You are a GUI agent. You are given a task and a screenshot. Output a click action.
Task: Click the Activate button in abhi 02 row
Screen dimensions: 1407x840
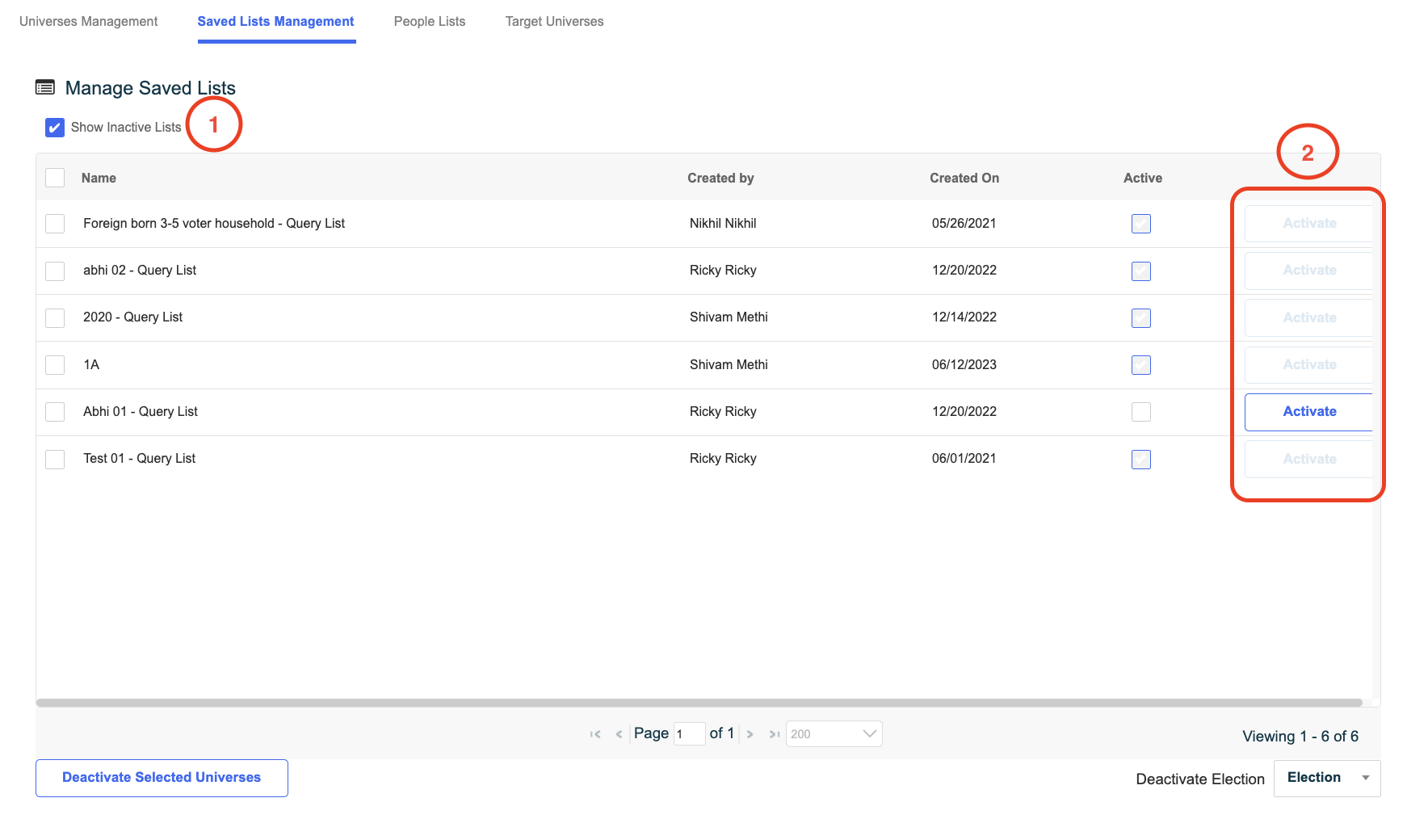pos(1309,271)
